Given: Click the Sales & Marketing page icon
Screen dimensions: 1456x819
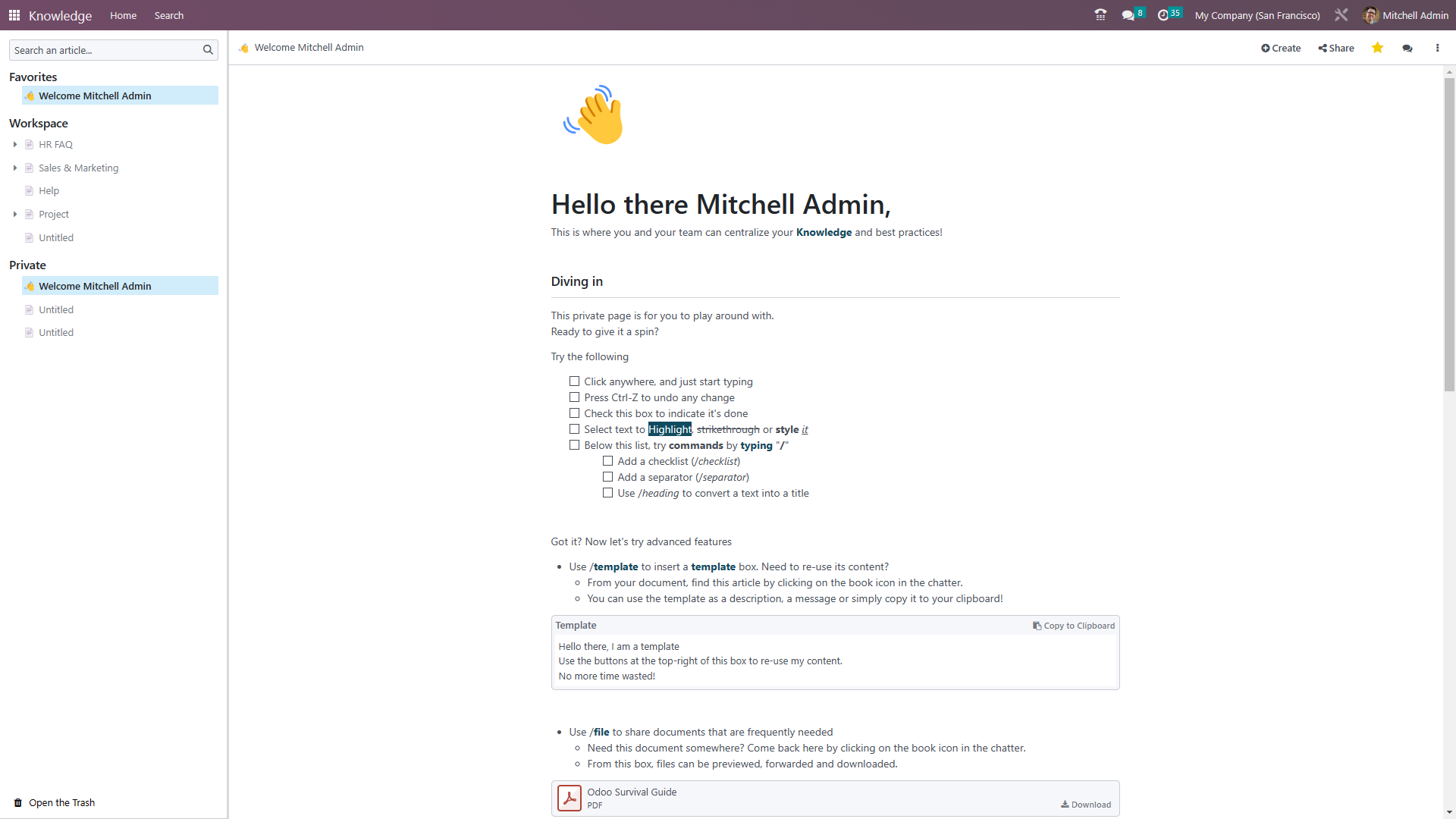Looking at the screenshot, I should 29,168.
